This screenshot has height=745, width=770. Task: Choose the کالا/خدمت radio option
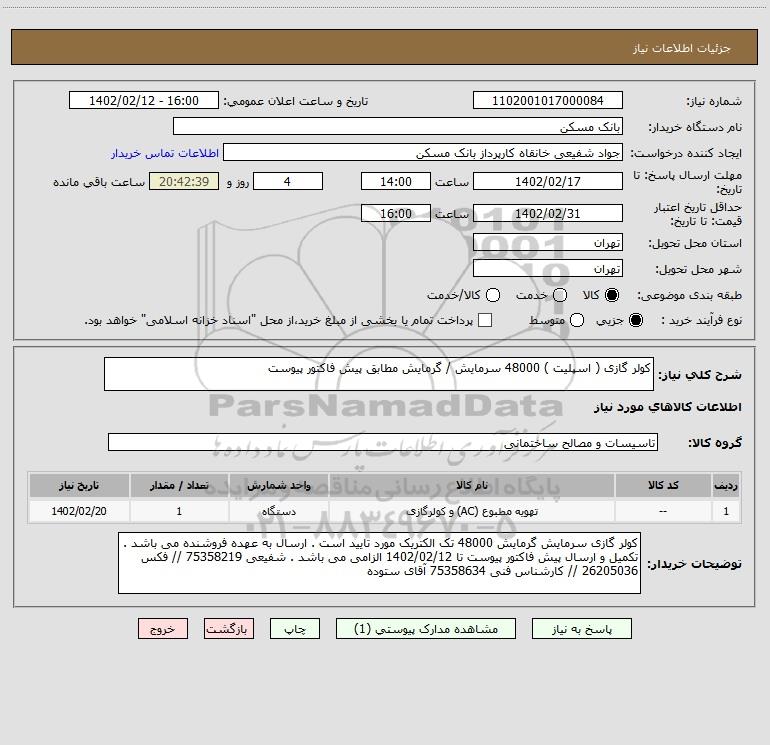(493, 295)
